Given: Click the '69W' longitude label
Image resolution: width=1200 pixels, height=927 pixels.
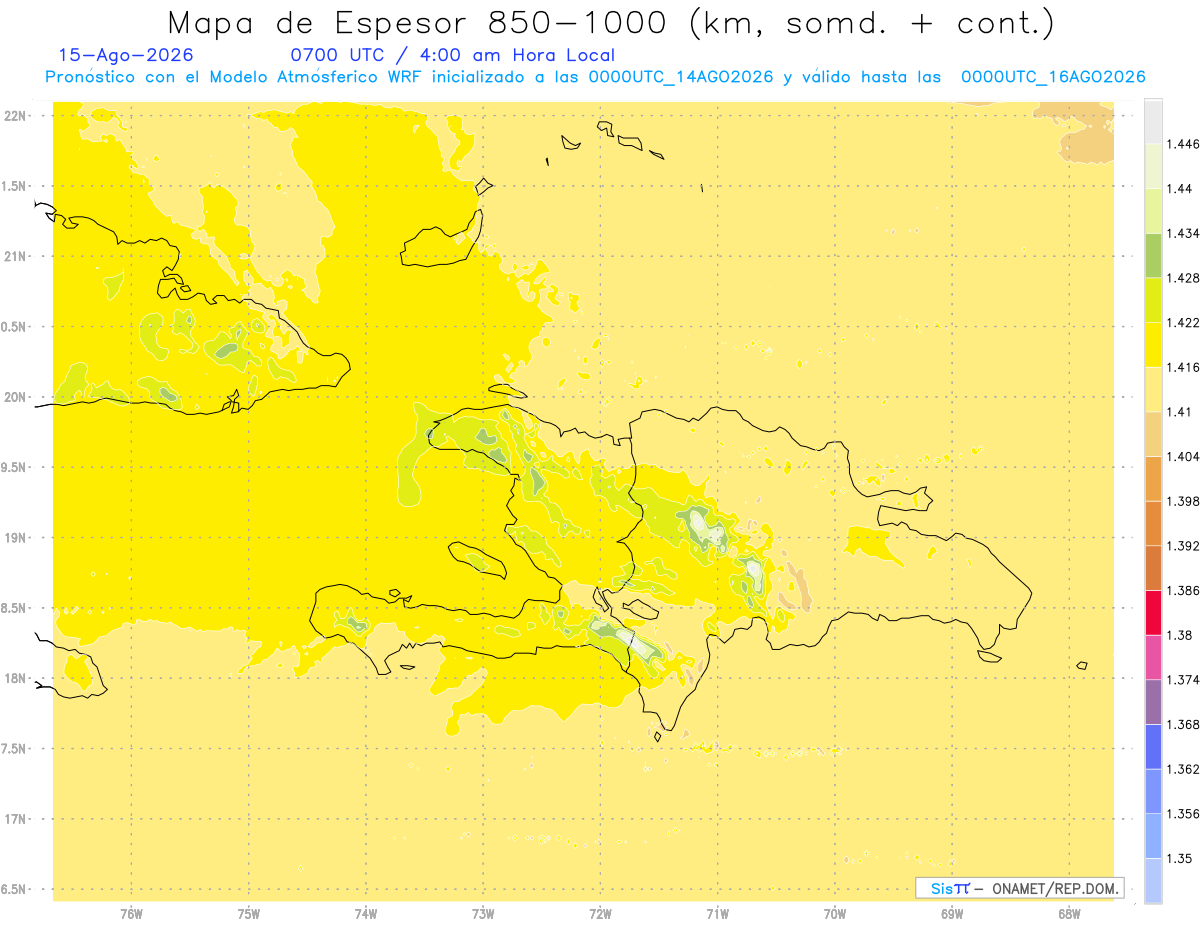Looking at the screenshot, I should (x=952, y=913).
